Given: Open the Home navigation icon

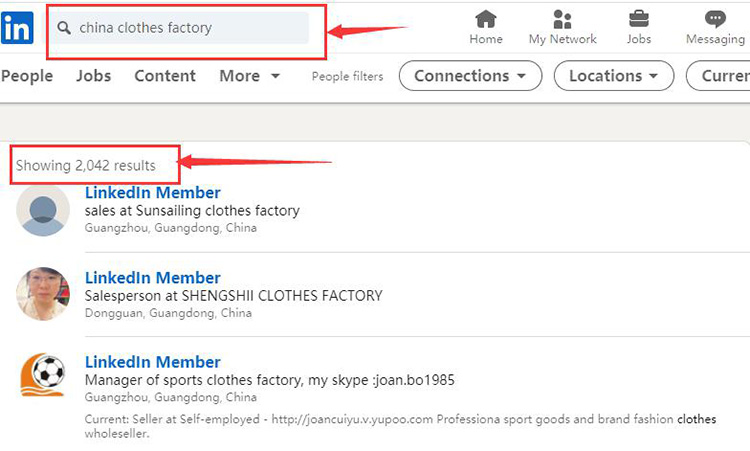Looking at the screenshot, I should tap(485, 20).
